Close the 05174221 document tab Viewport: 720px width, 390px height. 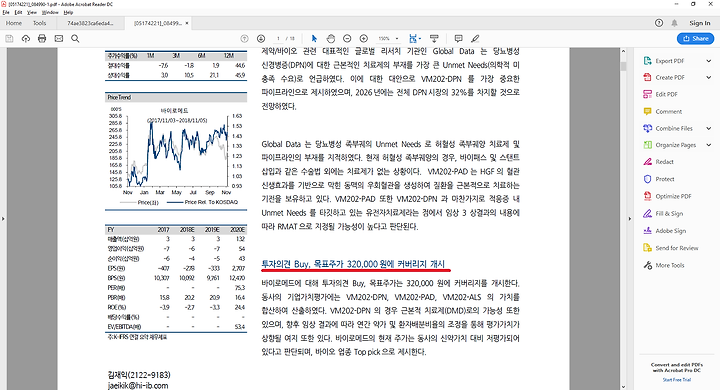tap(187, 23)
